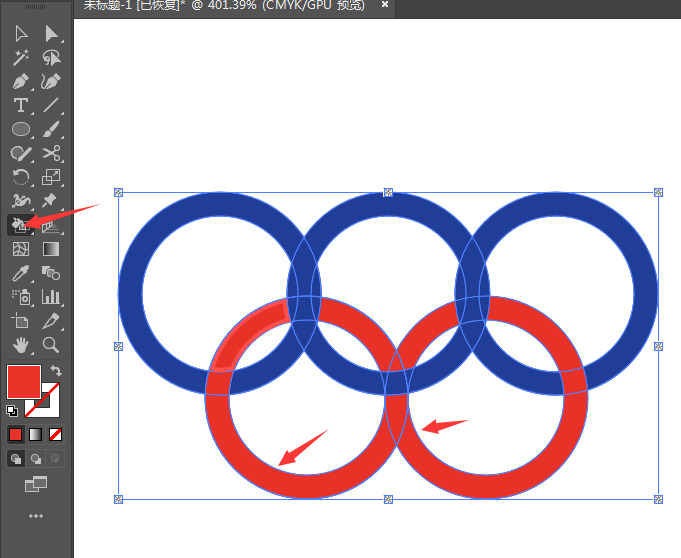Viewport: 681px width, 558px height.
Task: Reset to default fill and stroke
Action: point(12,410)
